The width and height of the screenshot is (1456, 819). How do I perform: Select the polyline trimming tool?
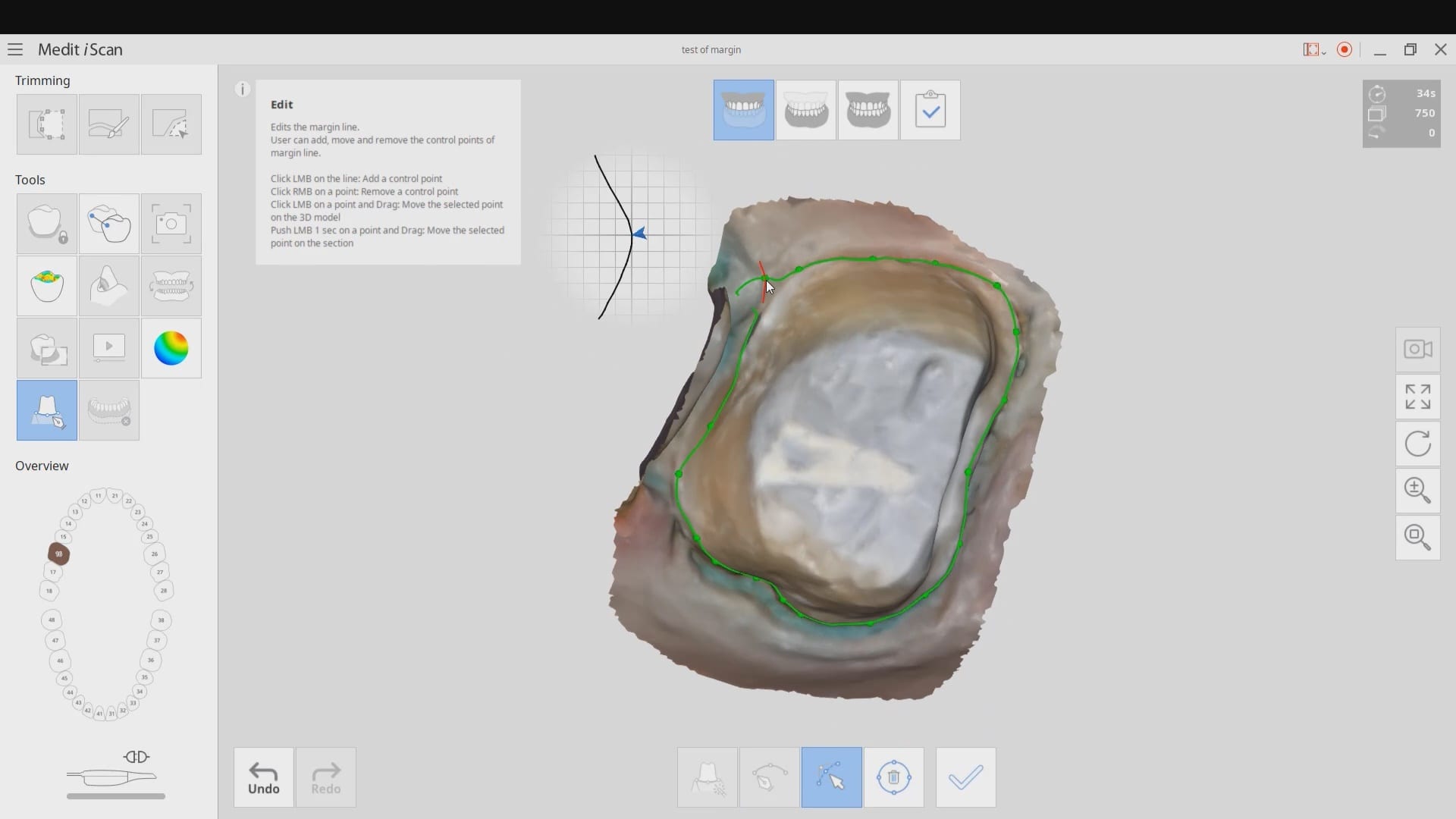coord(171,124)
